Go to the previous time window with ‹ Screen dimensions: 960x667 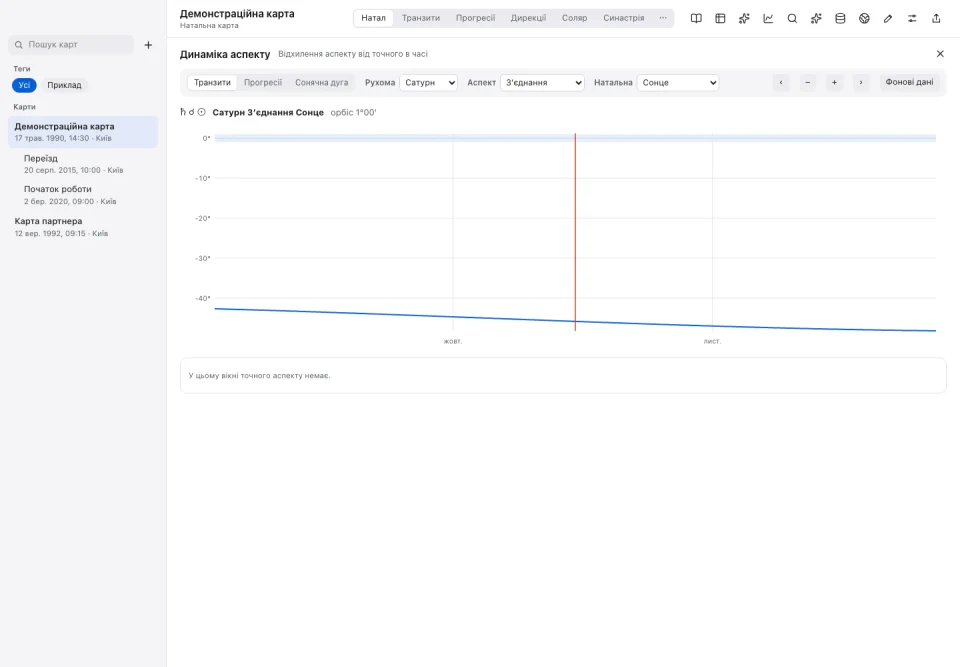[781, 82]
